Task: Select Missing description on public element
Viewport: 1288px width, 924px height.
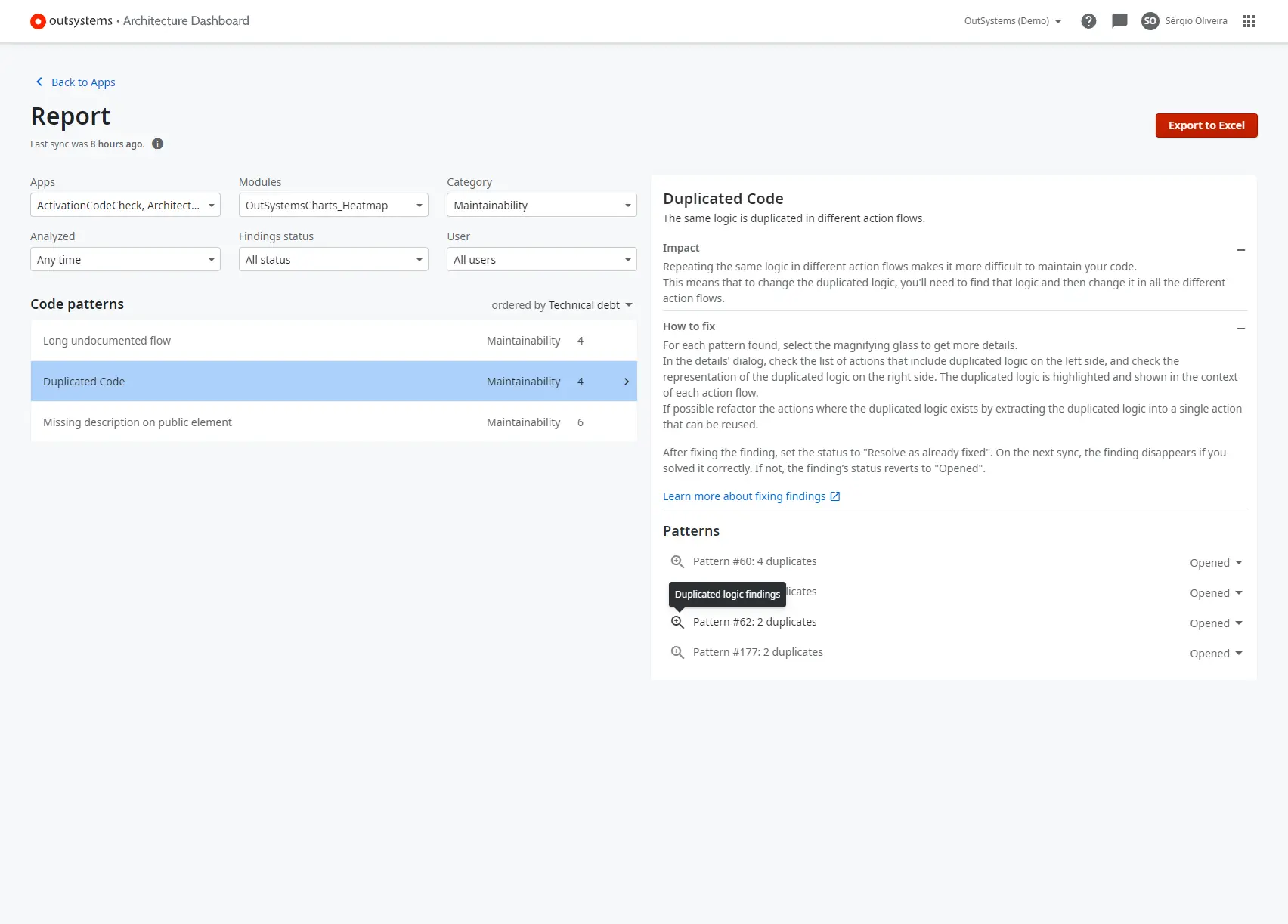Action: pos(333,422)
